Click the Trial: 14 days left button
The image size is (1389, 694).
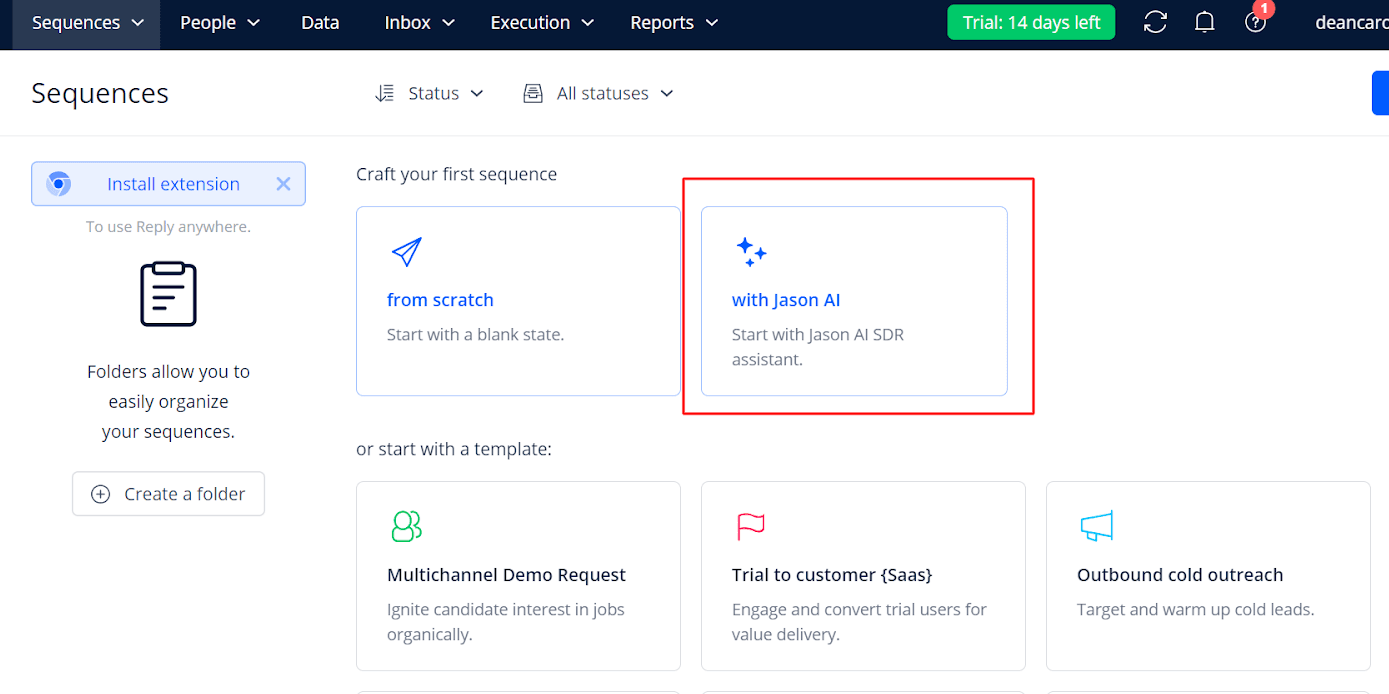click(1031, 21)
